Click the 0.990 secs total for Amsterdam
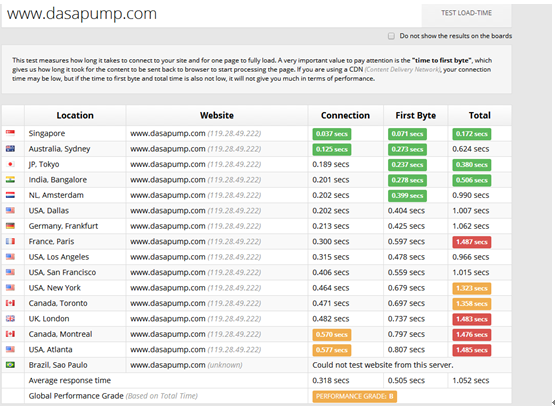 coord(471,195)
